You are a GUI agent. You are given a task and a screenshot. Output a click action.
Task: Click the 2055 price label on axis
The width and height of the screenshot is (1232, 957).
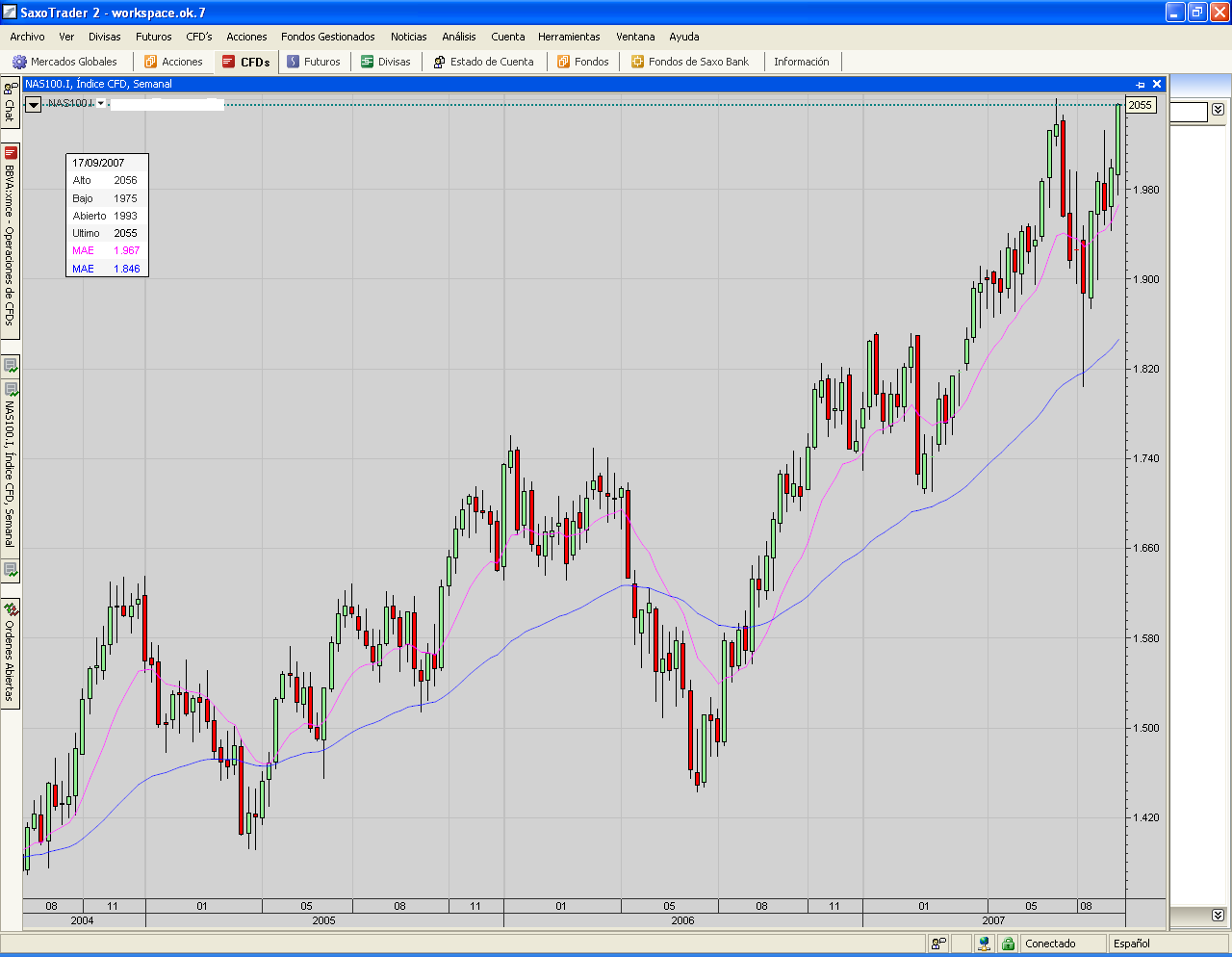click(1140, 105)
